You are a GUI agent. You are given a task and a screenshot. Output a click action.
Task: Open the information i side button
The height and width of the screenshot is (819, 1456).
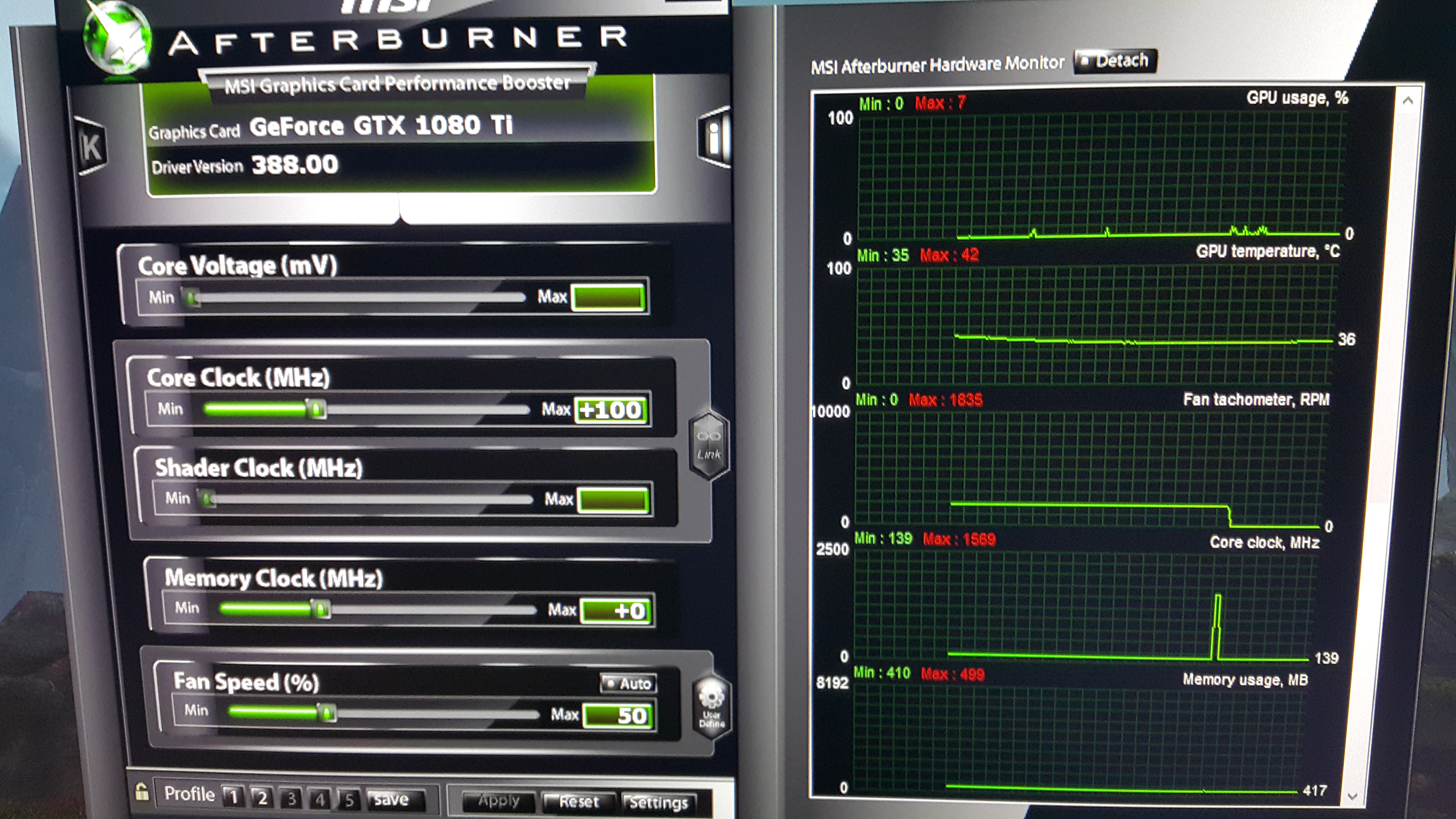714,137
